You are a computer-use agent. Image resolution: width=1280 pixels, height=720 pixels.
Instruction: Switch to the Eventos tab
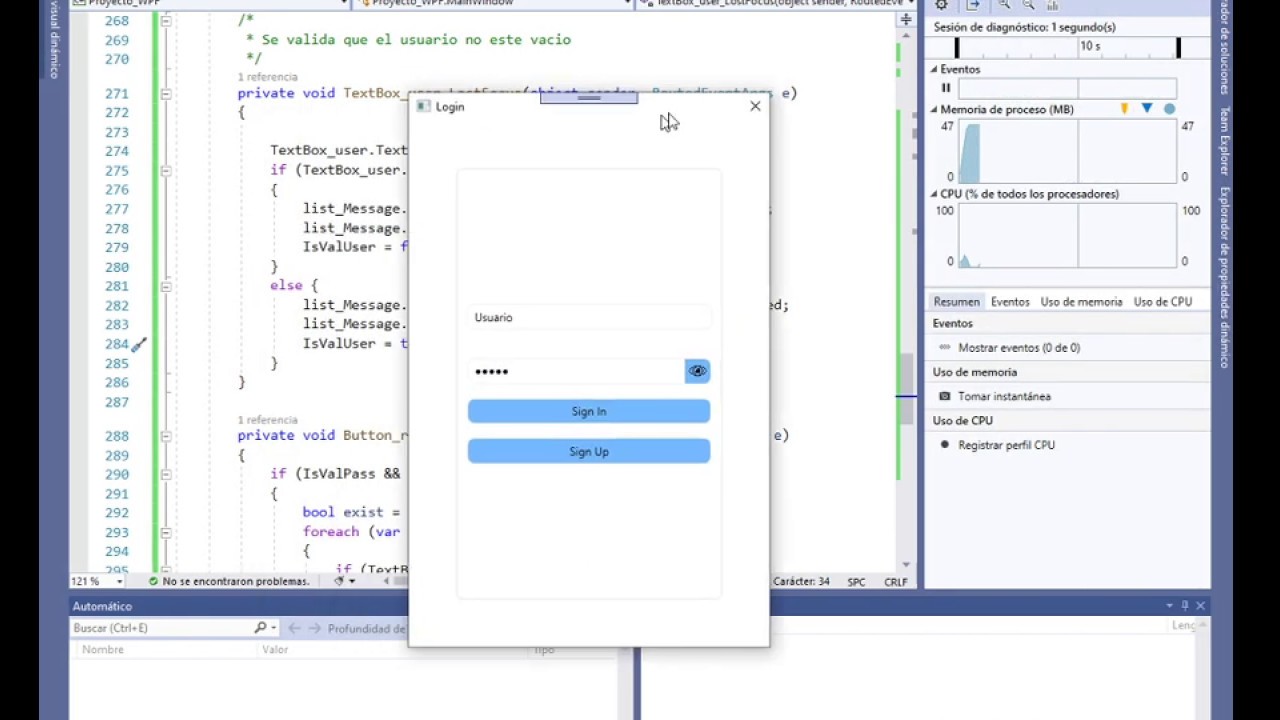pyautogui.click(x=1010, y=301)
